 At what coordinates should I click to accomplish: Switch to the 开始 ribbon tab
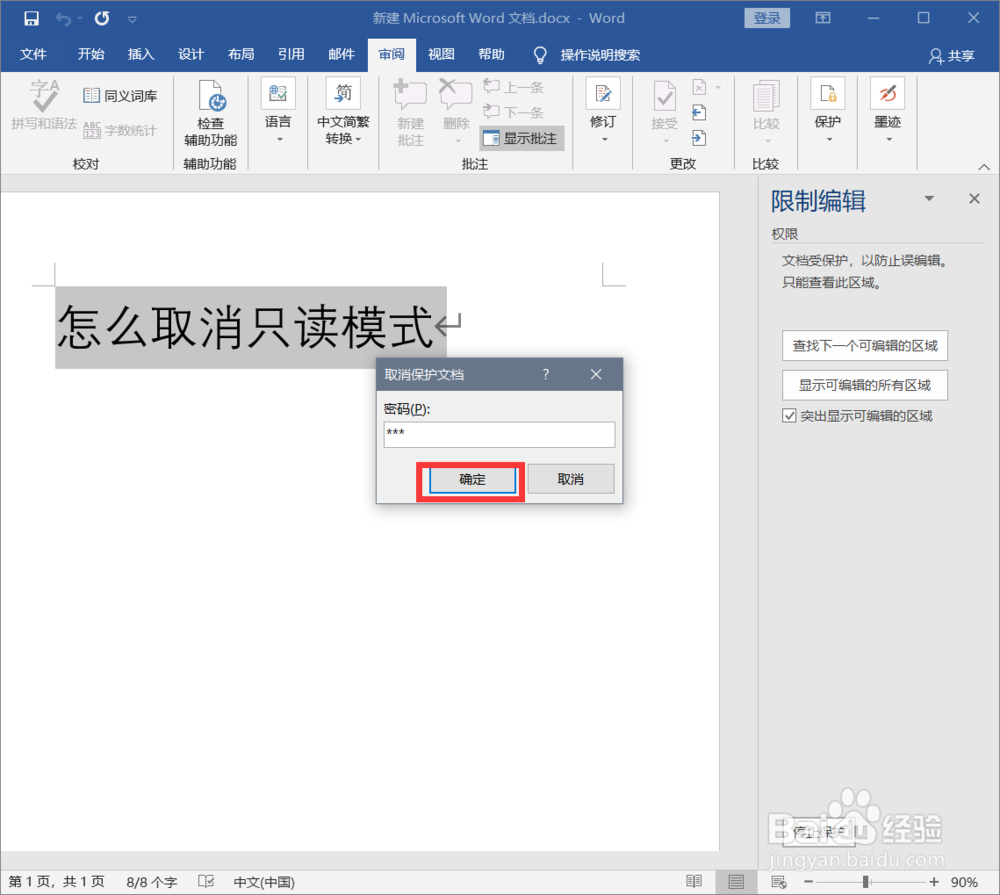(x=91, y=55)
